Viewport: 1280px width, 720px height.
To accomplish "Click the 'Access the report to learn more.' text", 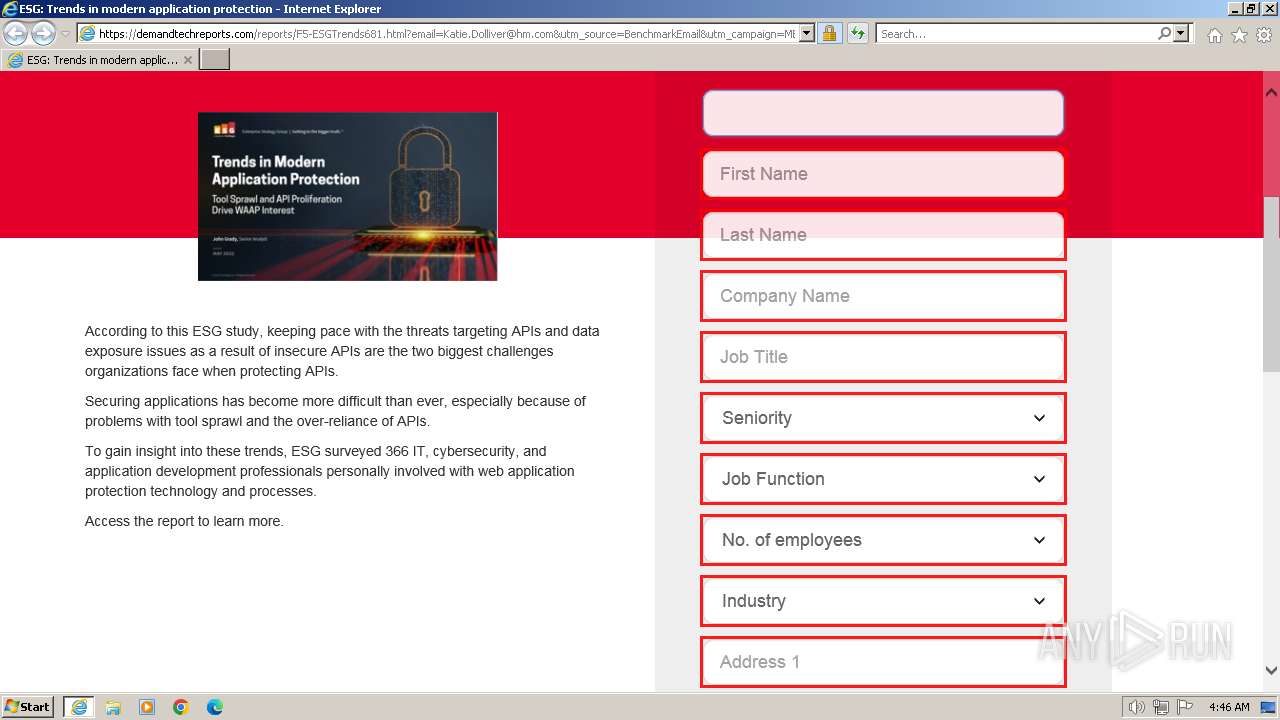I will (x=184, y=521).
